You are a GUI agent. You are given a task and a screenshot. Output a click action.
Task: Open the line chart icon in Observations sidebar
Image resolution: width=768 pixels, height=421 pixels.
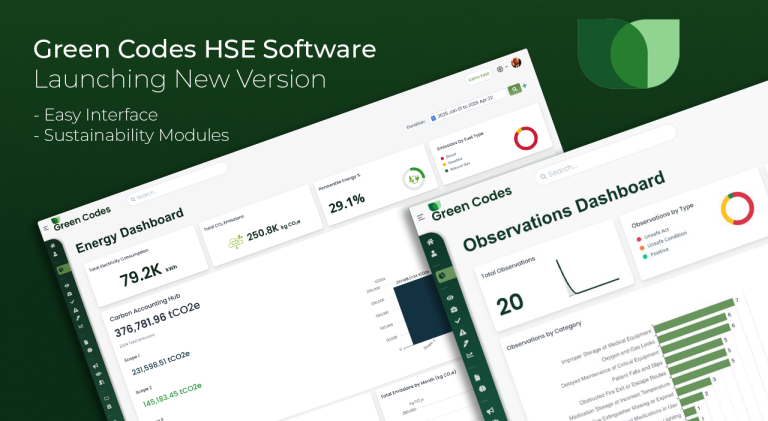[x=470, y=355]
